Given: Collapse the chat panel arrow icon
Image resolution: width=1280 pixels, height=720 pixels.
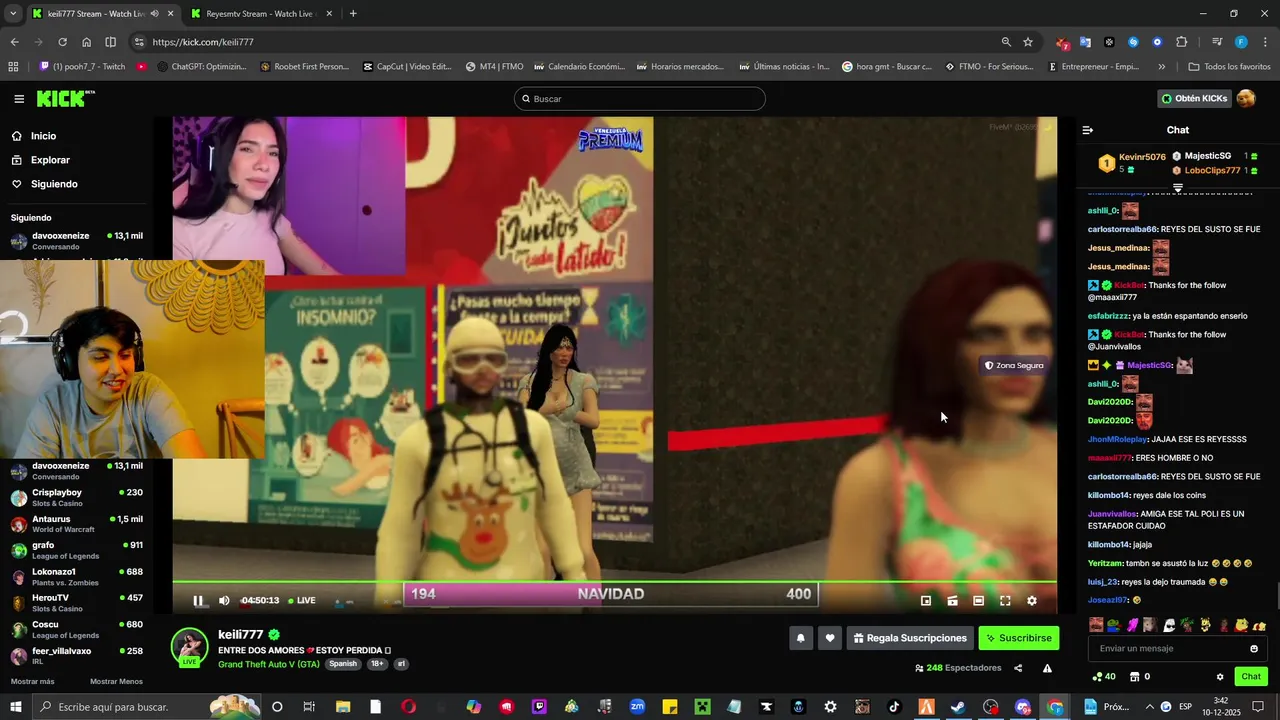Looking at the screenshot, I should coord(1088,130).
